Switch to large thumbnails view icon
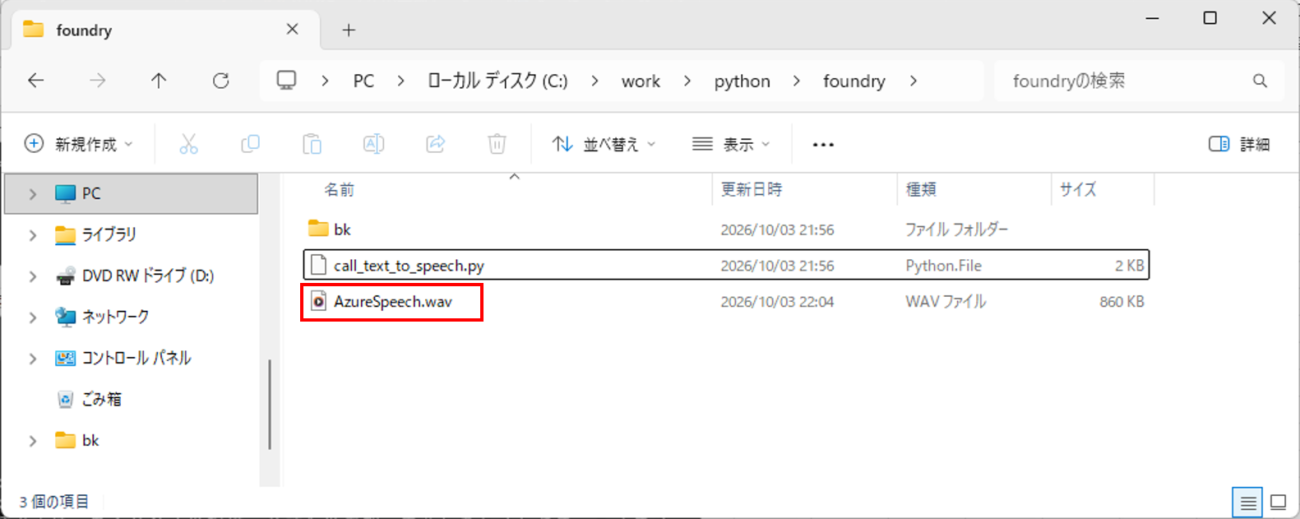Screen dimensions: 1300x519 click(x=1278, y=502)
